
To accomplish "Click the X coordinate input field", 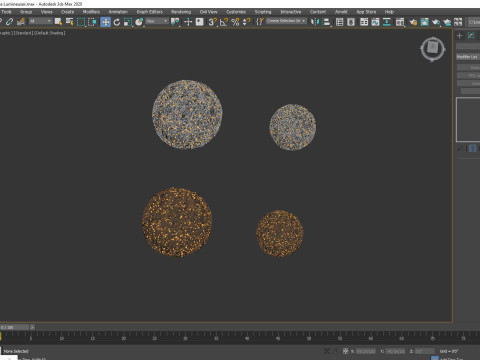I will pyautogui.click(x=366, y=351).
